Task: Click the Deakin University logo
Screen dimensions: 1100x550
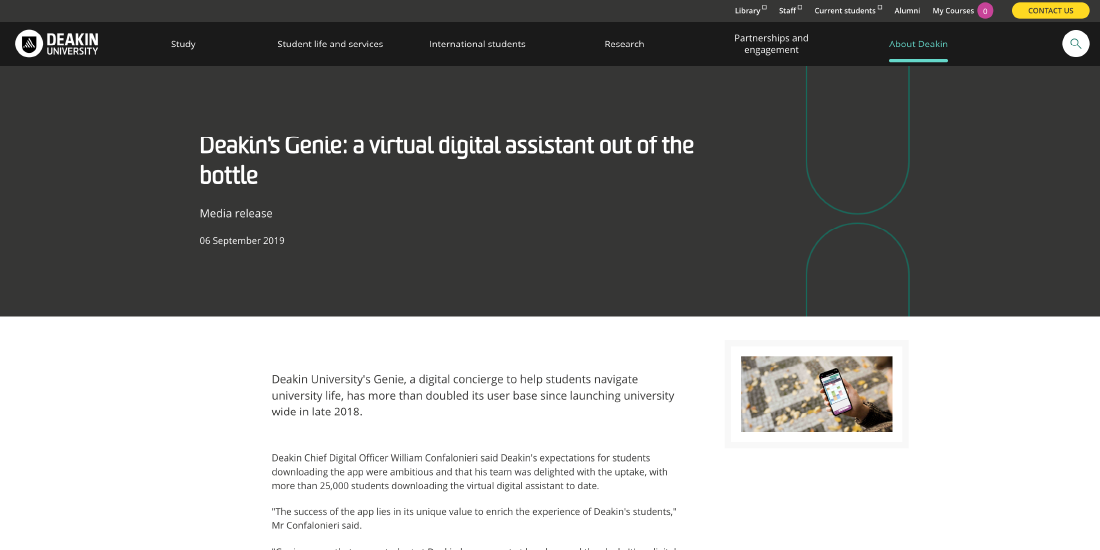Action: click(x=57, y=44)
